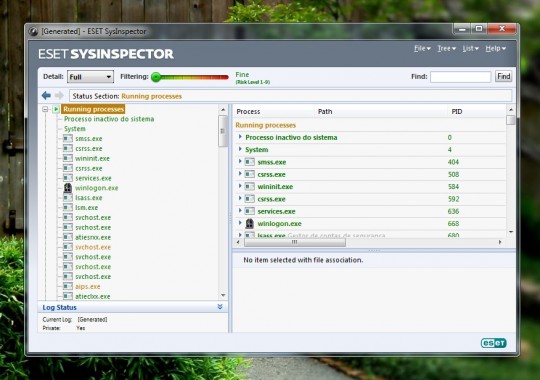540x380 pixels.
Task: Click icon of csrss.exe with PID 508
Action: 250,174
